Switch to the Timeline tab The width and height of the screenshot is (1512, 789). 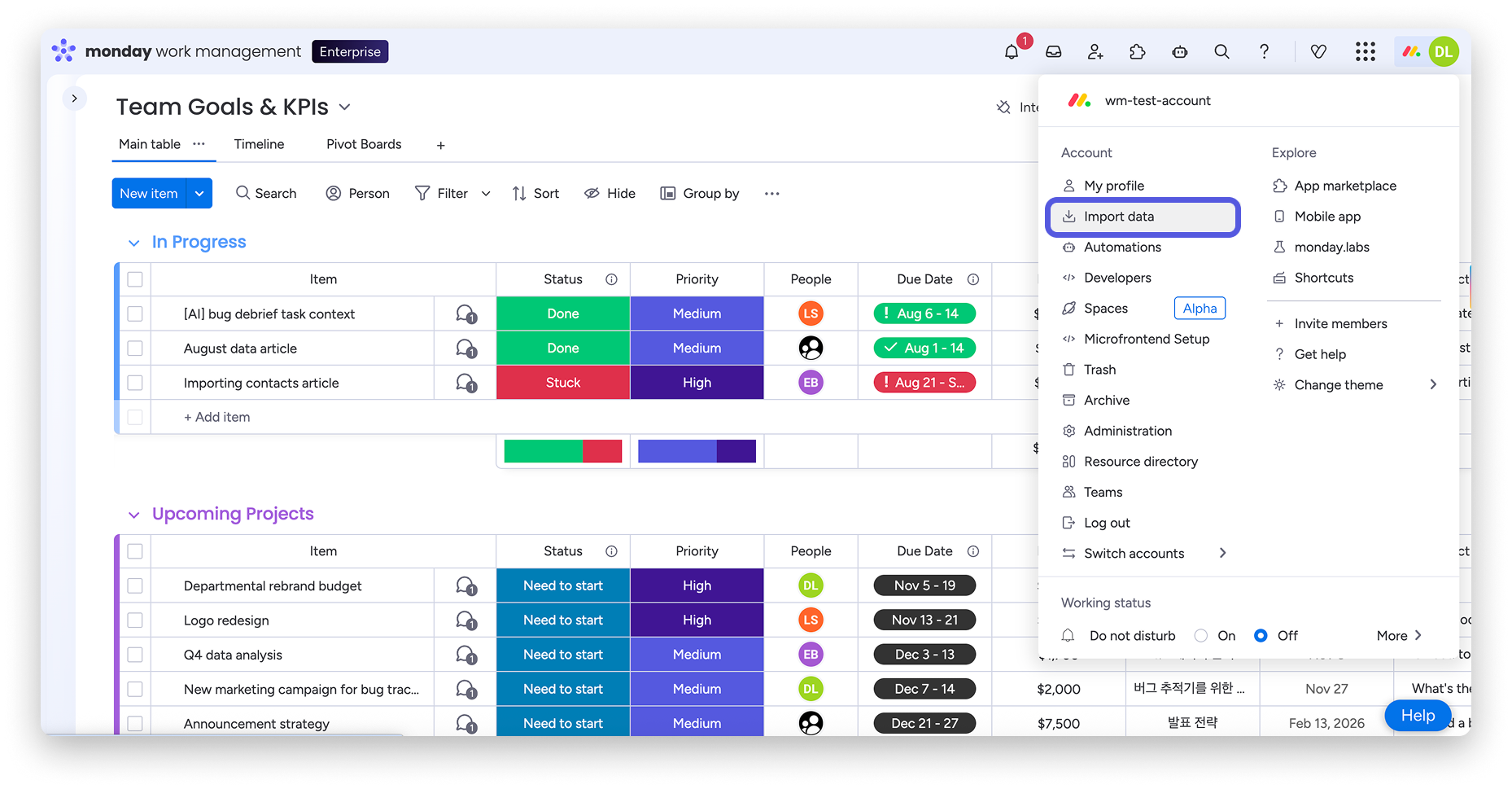coord(259,144)
